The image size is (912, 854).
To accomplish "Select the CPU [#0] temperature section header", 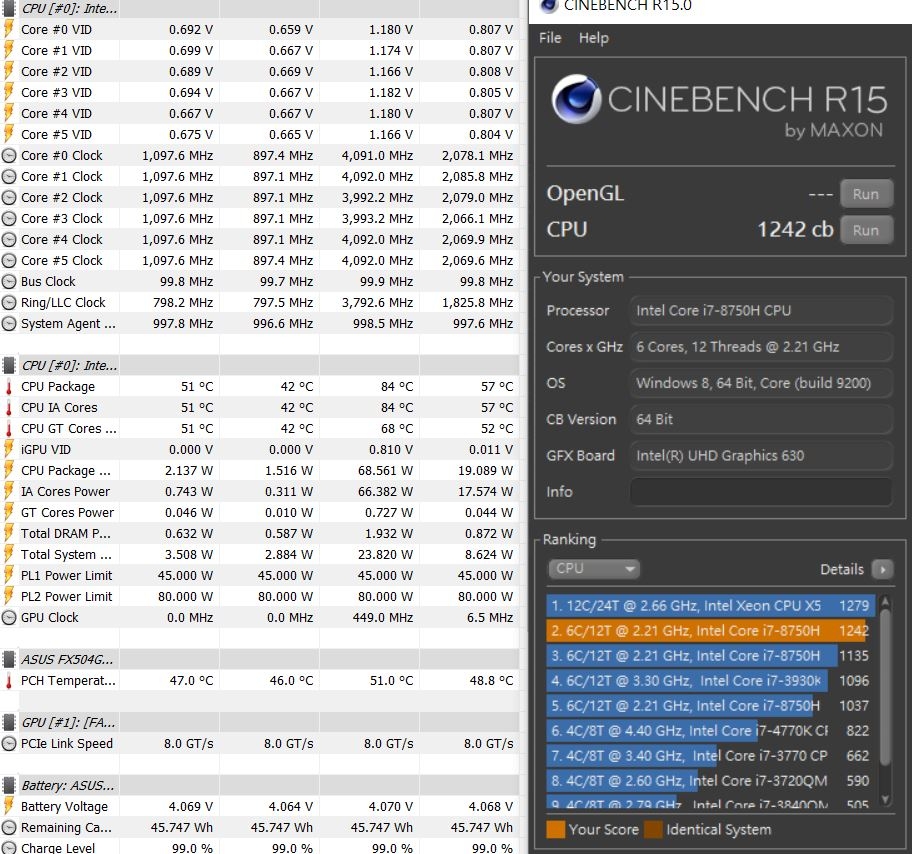I will coord(69,365).
